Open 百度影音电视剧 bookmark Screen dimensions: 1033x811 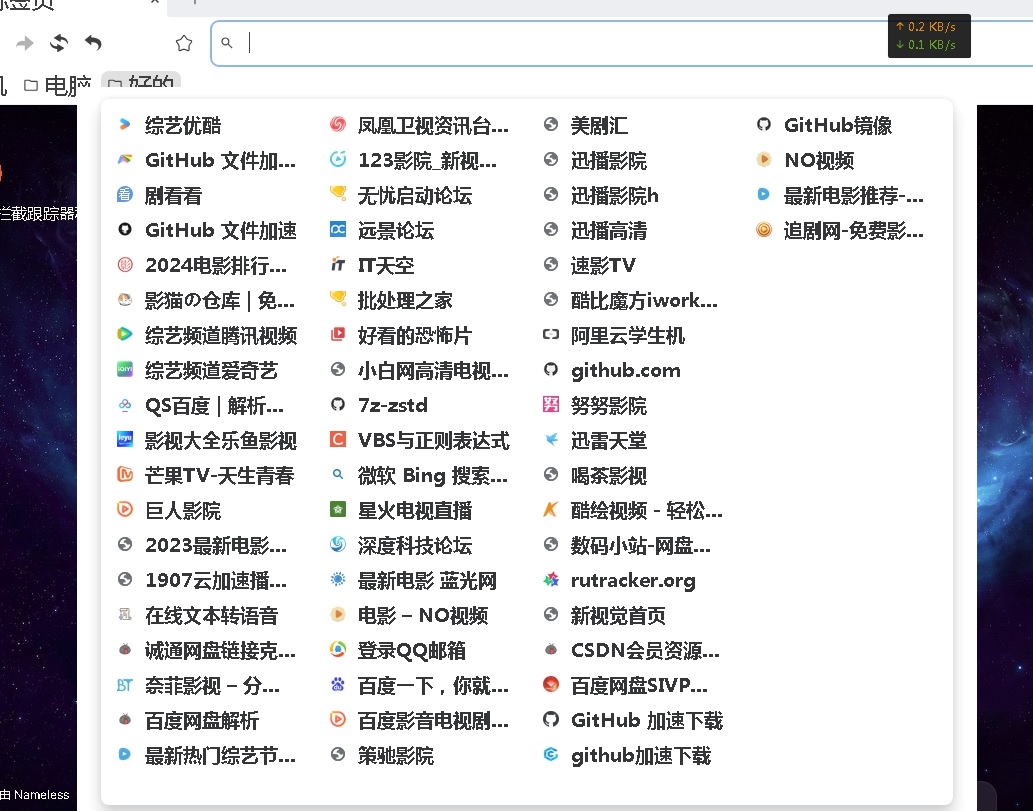tap(420, 720)
